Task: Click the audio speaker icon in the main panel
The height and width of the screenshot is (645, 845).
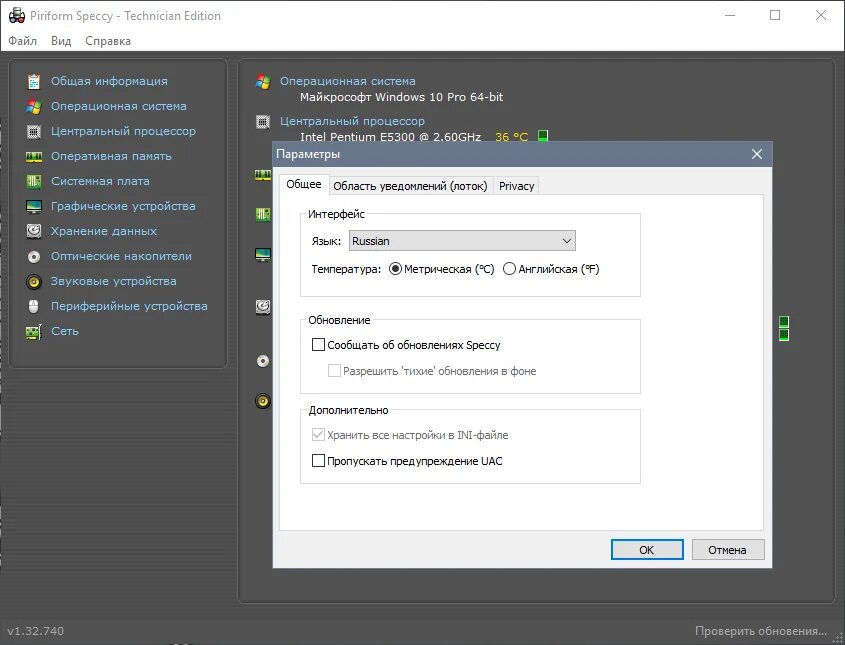Action: (x=262, y=400)
